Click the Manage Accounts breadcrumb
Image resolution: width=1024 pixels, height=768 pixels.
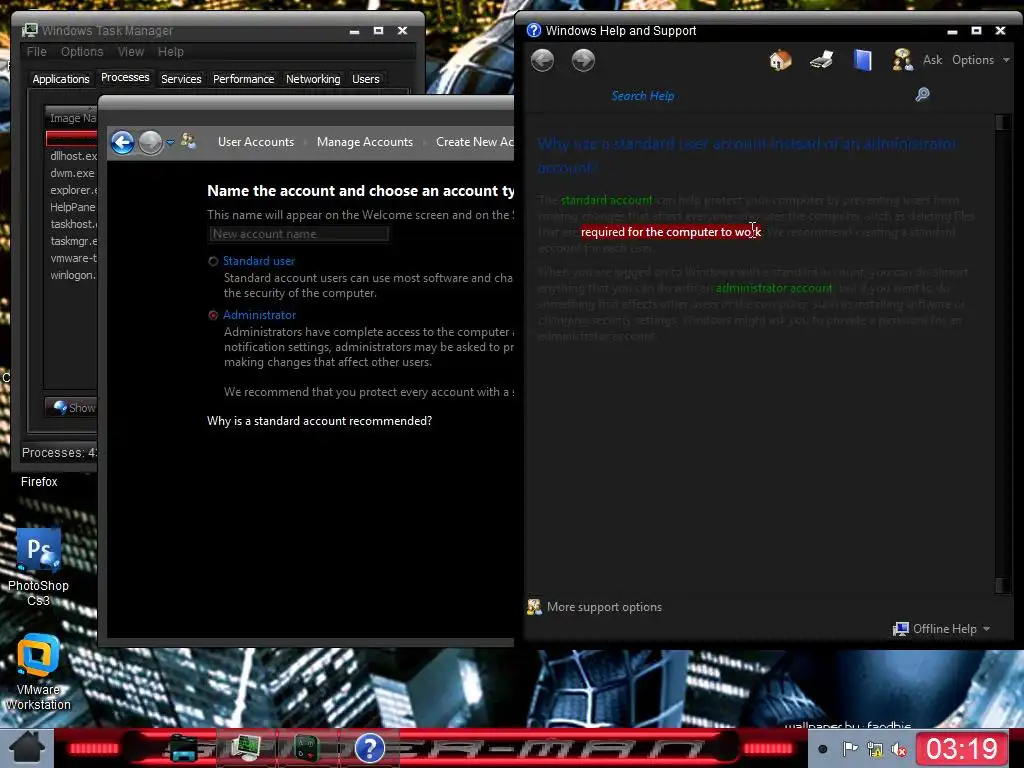(x=364, y=142)
